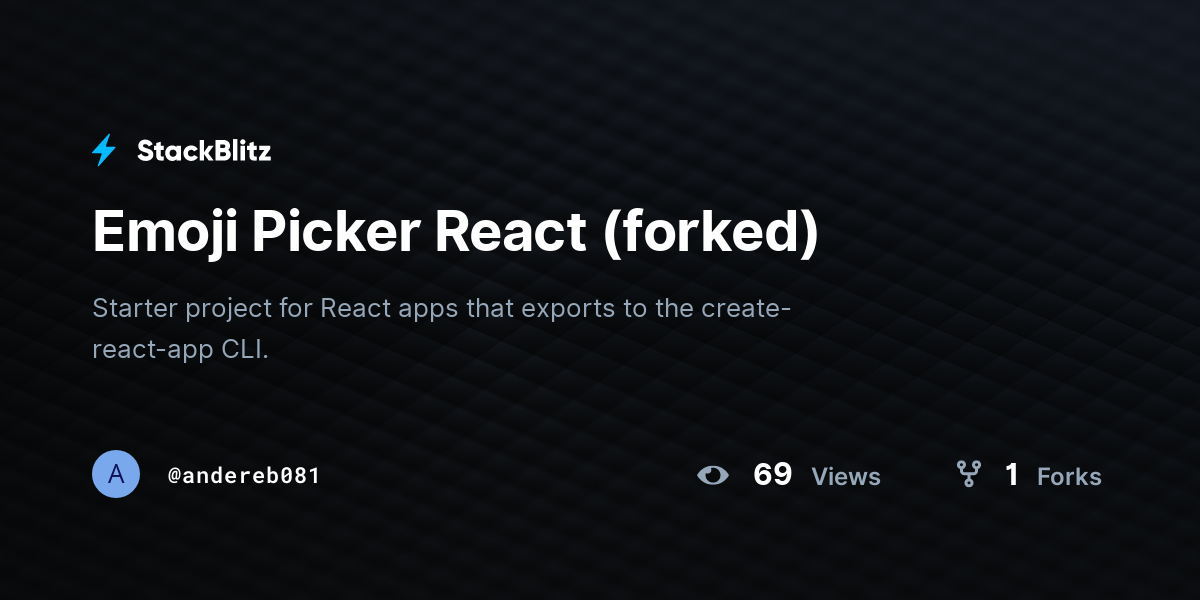Click the fork branch icon

click(968, 474)
